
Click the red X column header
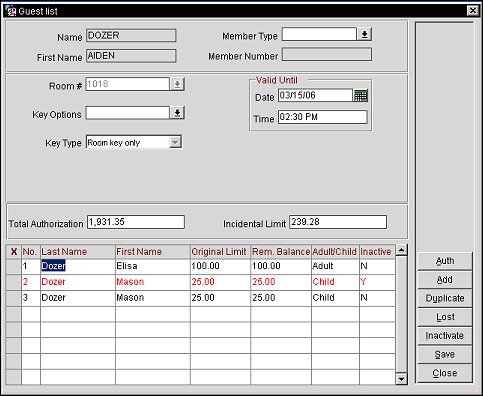14,252
